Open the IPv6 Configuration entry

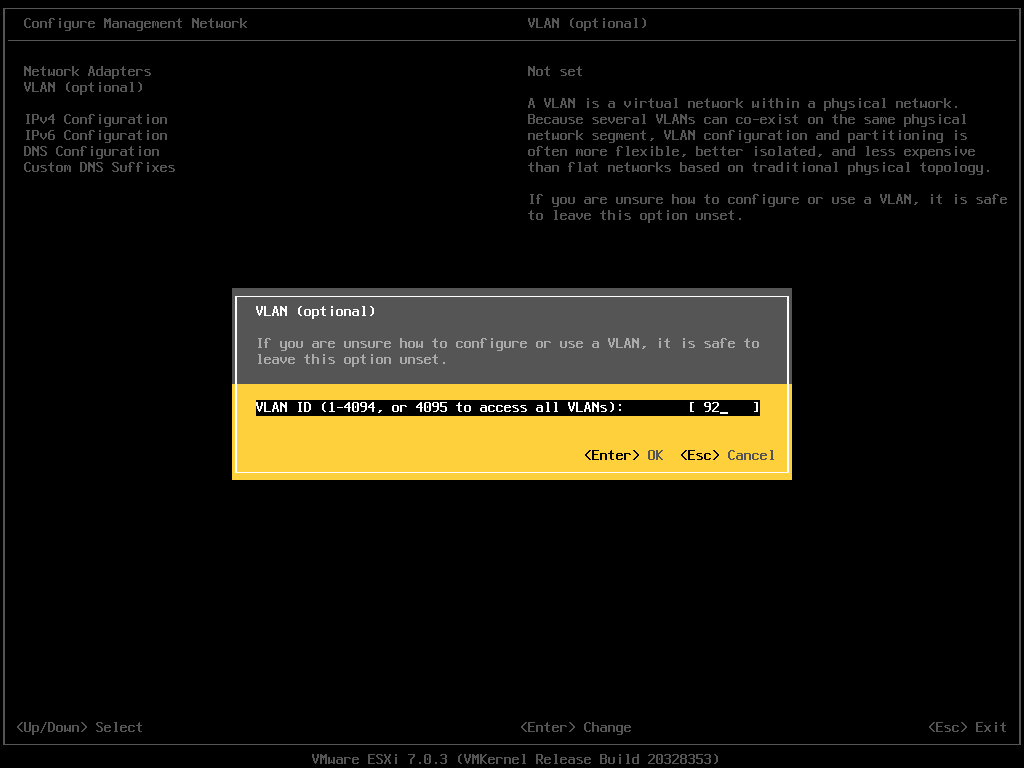pyautogui.click(x=95, y=135)
